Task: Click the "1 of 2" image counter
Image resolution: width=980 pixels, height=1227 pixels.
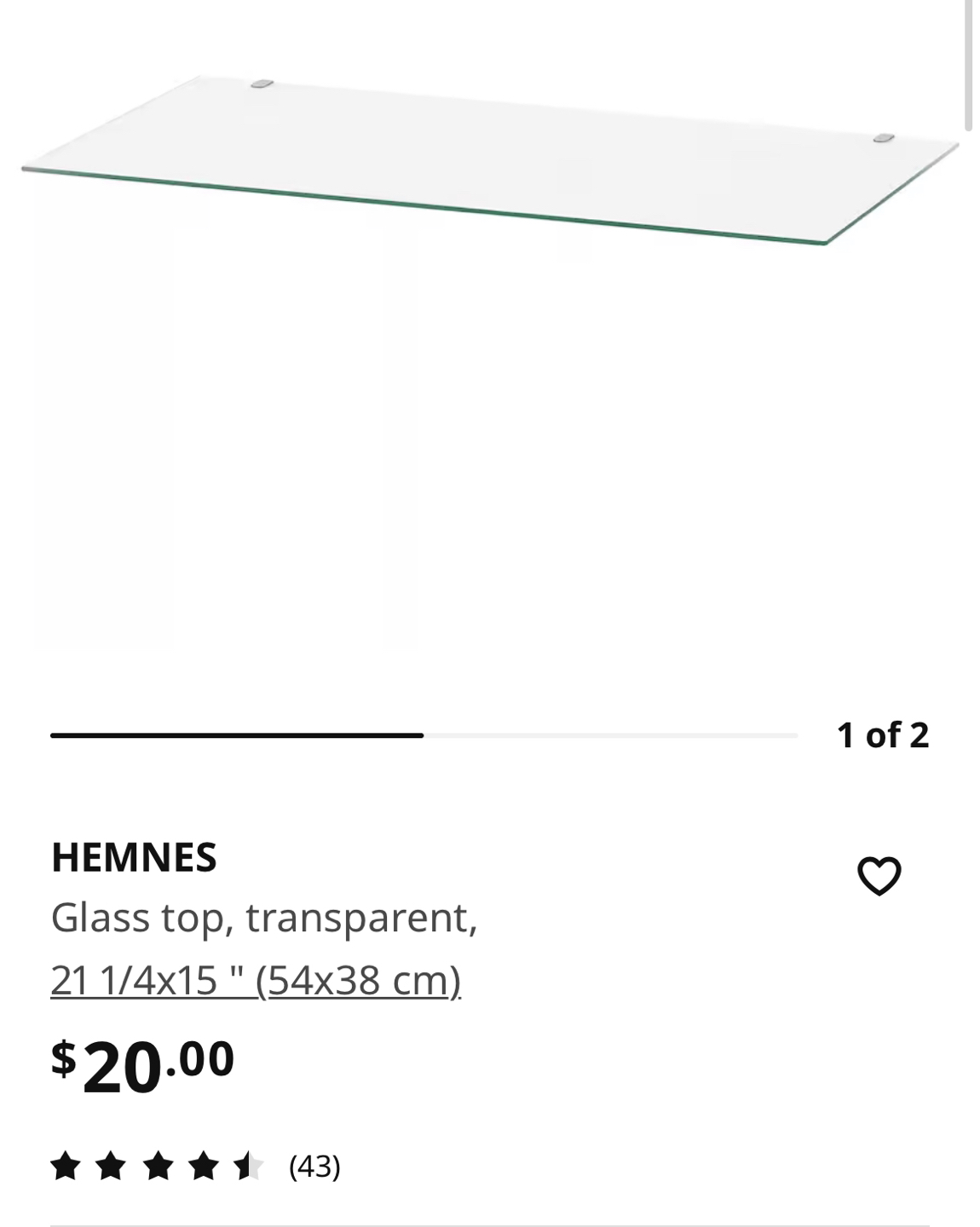Action: 883,734
